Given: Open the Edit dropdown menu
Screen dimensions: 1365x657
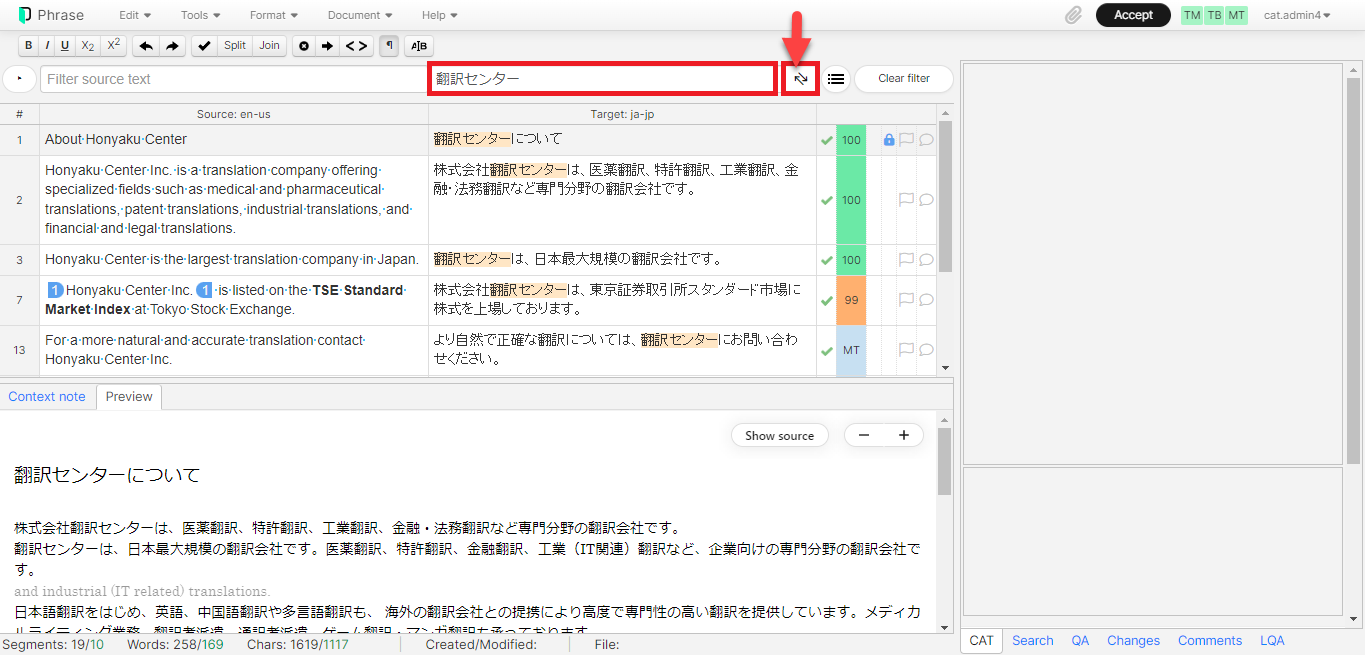Looking at the screenshot, I should point(135,15).
